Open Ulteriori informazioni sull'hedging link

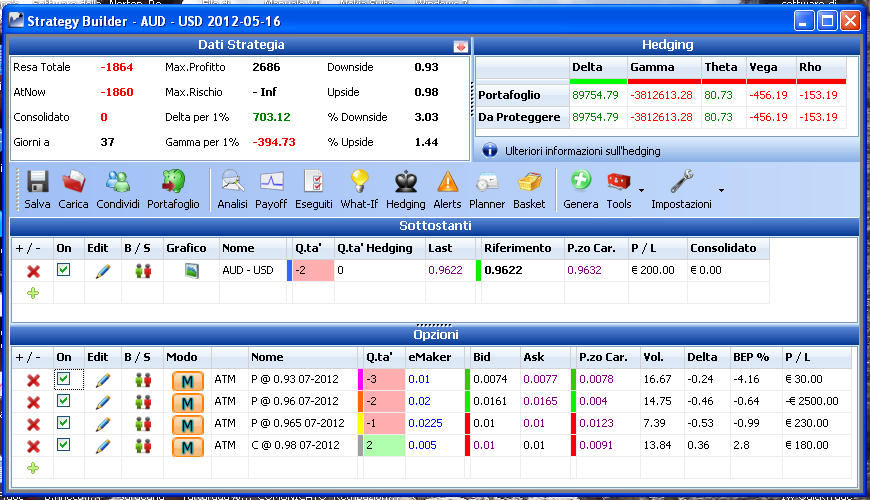[x=583, y=151]
